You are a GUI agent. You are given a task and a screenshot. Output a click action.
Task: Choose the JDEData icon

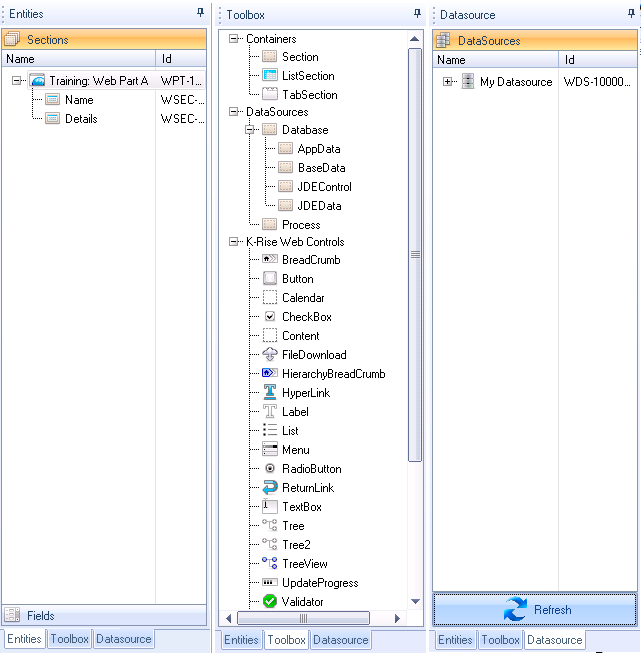(285, 205)
